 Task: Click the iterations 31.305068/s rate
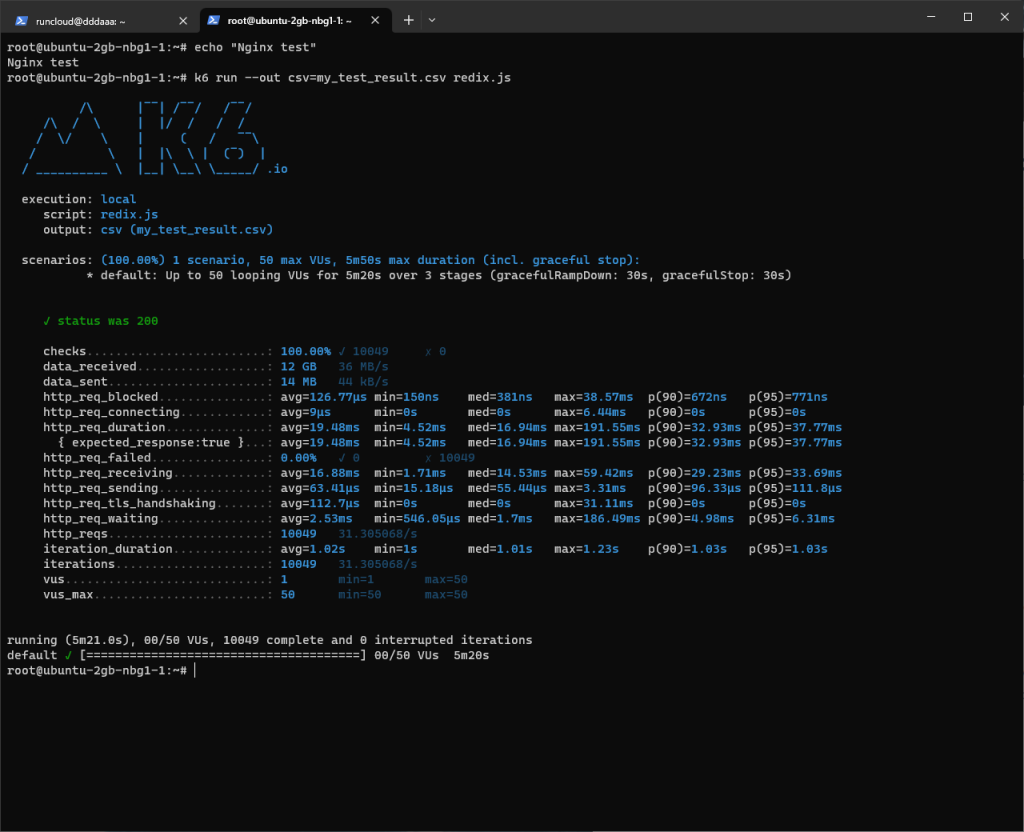377,564
